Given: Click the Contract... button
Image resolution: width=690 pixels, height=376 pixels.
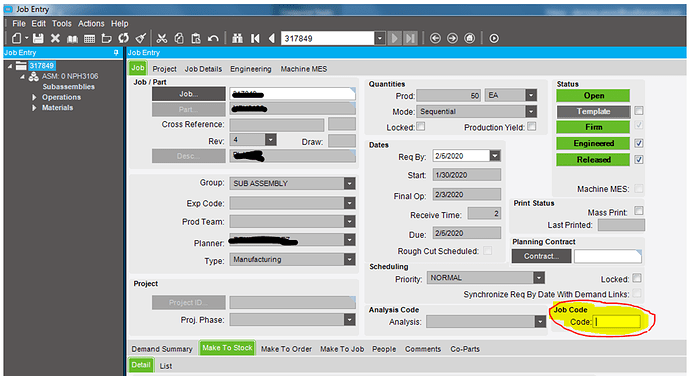Looking at the screenshot, I should tap(541, 256).
